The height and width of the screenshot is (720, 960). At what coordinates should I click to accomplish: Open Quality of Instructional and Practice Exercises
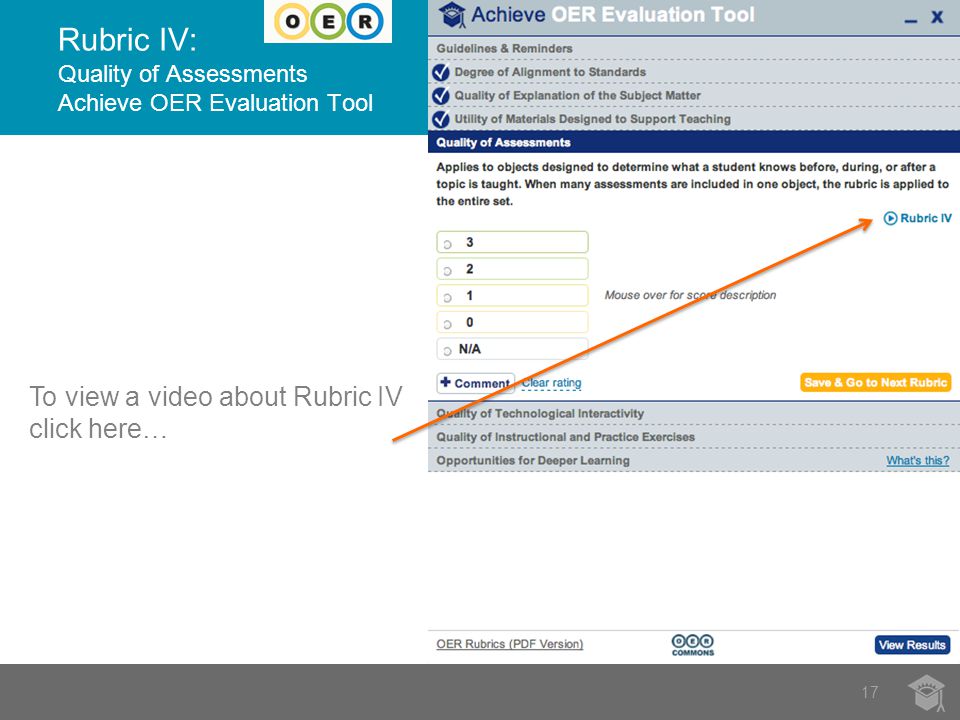(x=694, y=437)
